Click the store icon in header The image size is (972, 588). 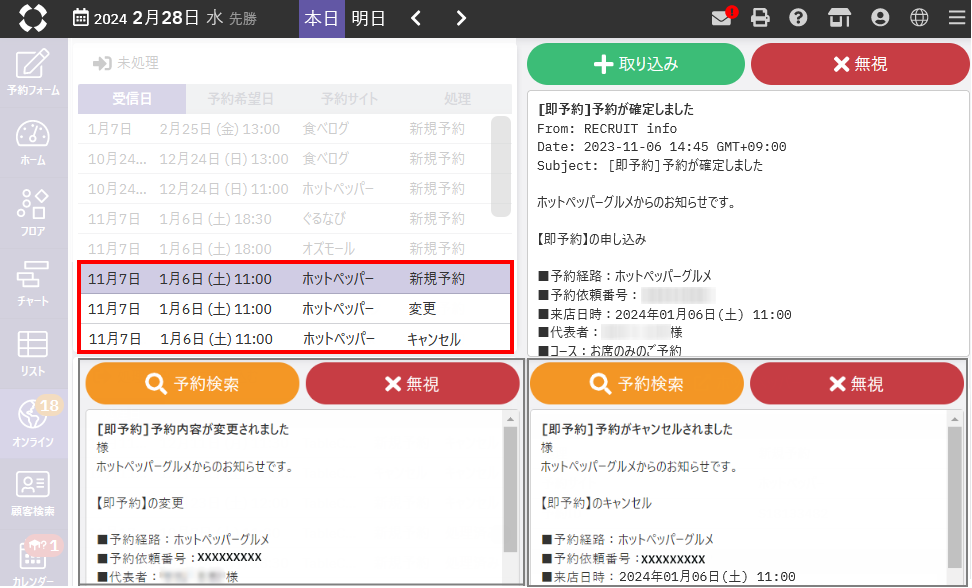[x=840, y=18]
